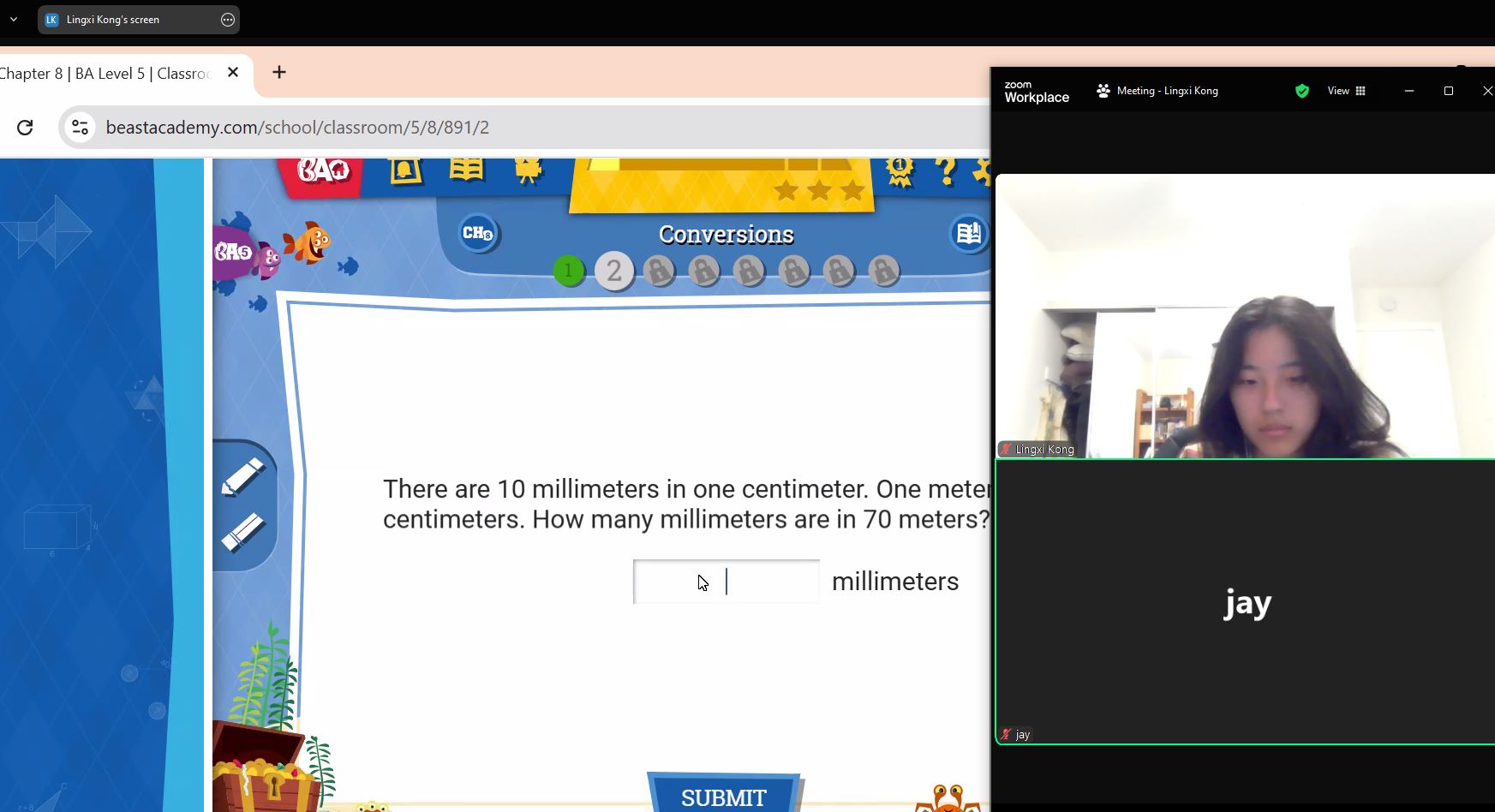Click the Zoom Workplace logo
This screenshot has width=1495, height=812.
pos(1037,92)
